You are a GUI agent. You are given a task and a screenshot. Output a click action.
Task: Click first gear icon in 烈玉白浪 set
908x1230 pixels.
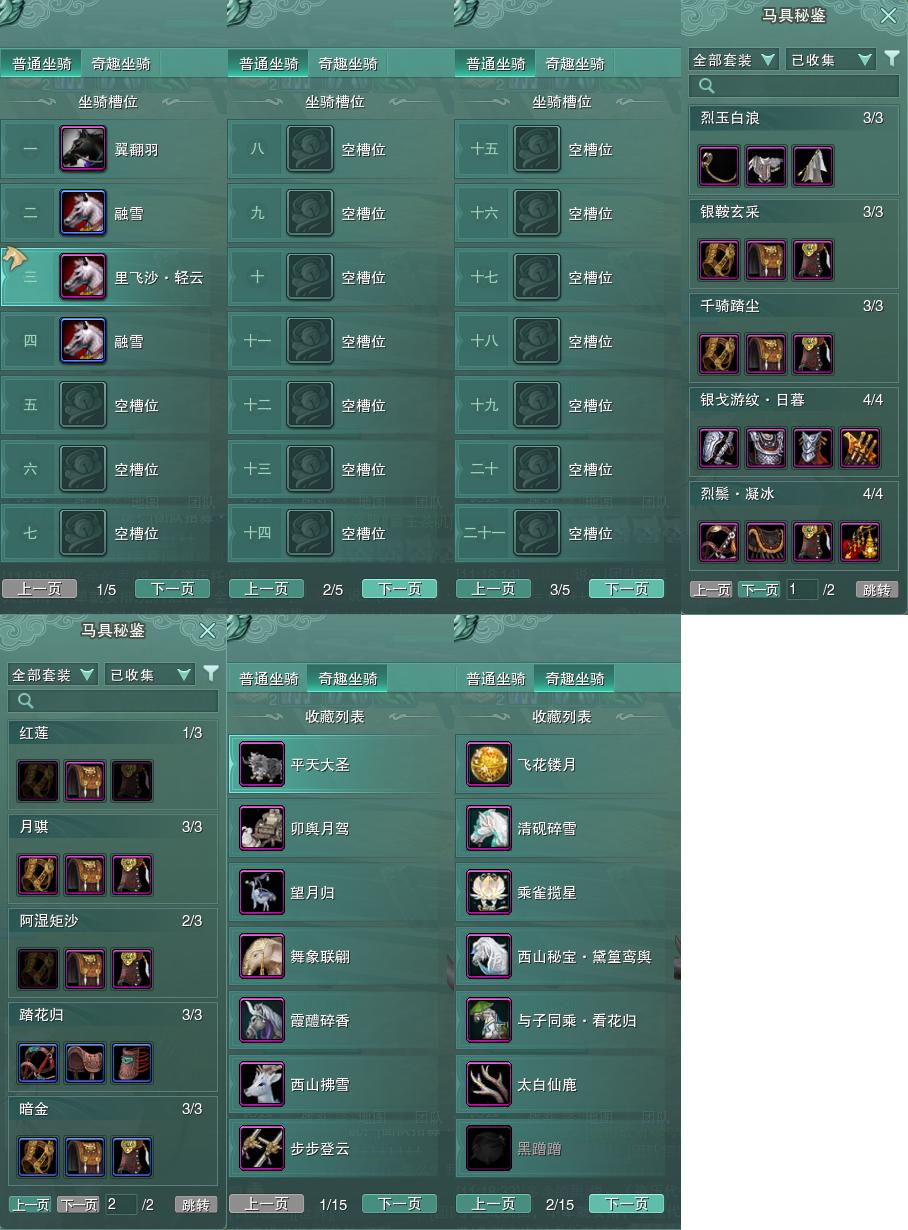719,166
